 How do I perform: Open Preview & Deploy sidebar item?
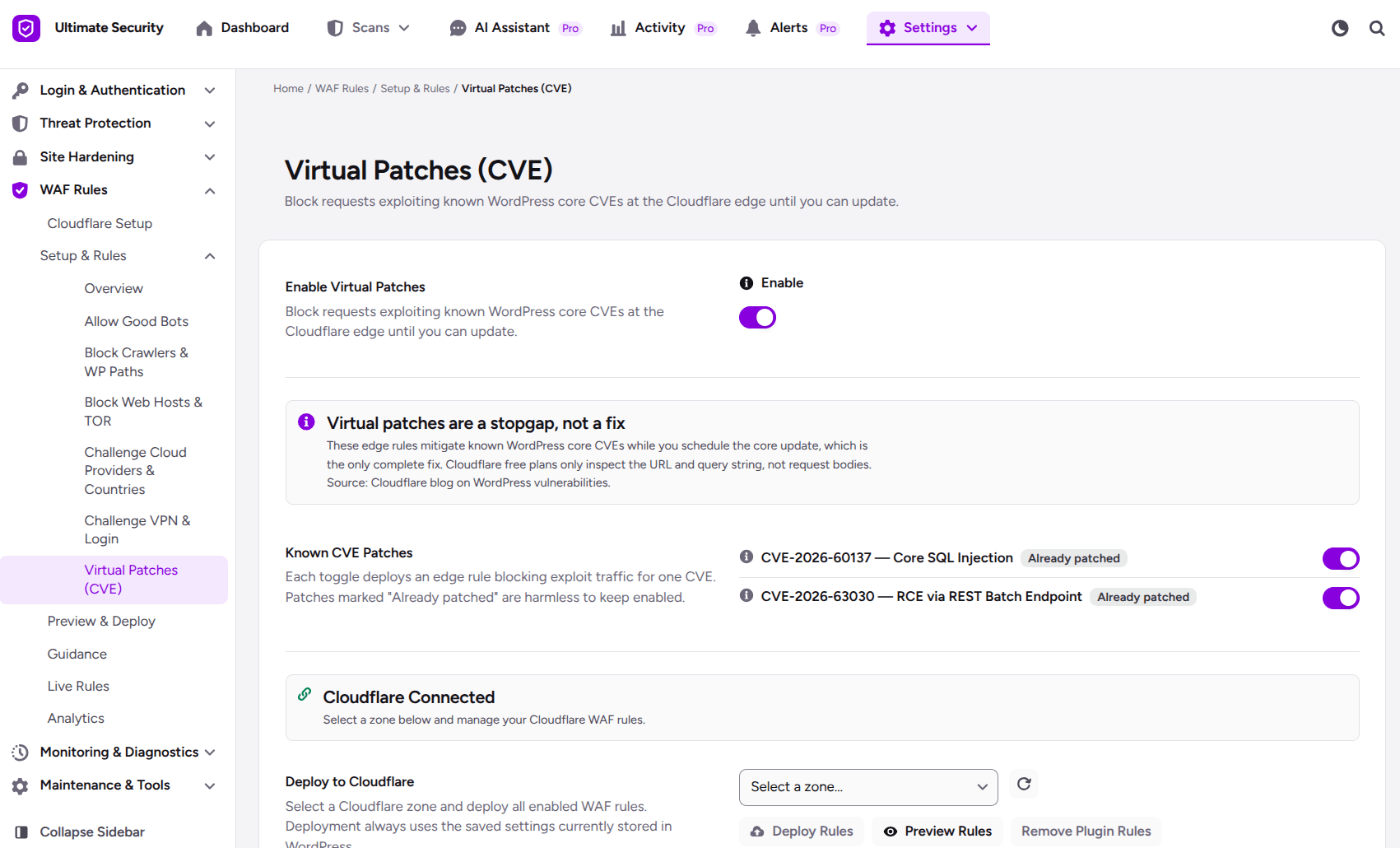tap(101, 622)
